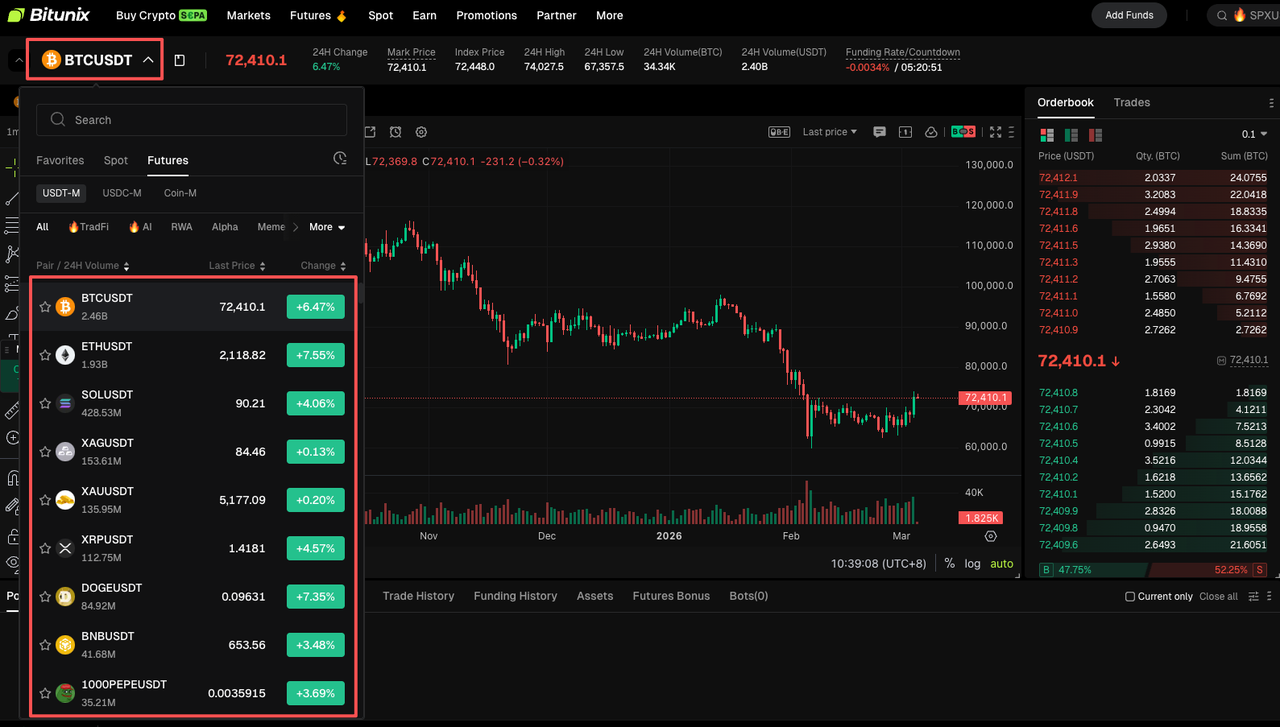The width and height of the screenshot is (1280, 727).
Task: Click the Add Funds button
Action: 1129,15
